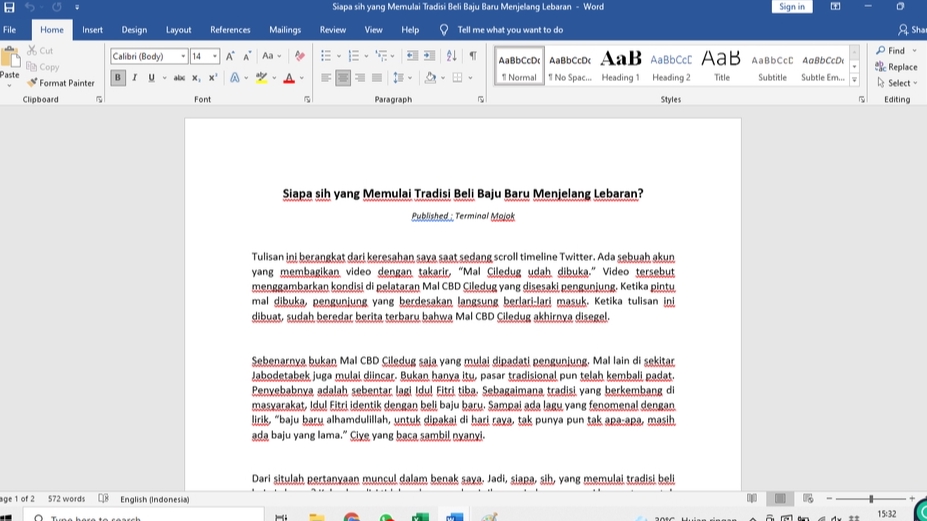Apply the red font color
The height and width of the screenshot is (521, 927).
[x=289, y=77]
